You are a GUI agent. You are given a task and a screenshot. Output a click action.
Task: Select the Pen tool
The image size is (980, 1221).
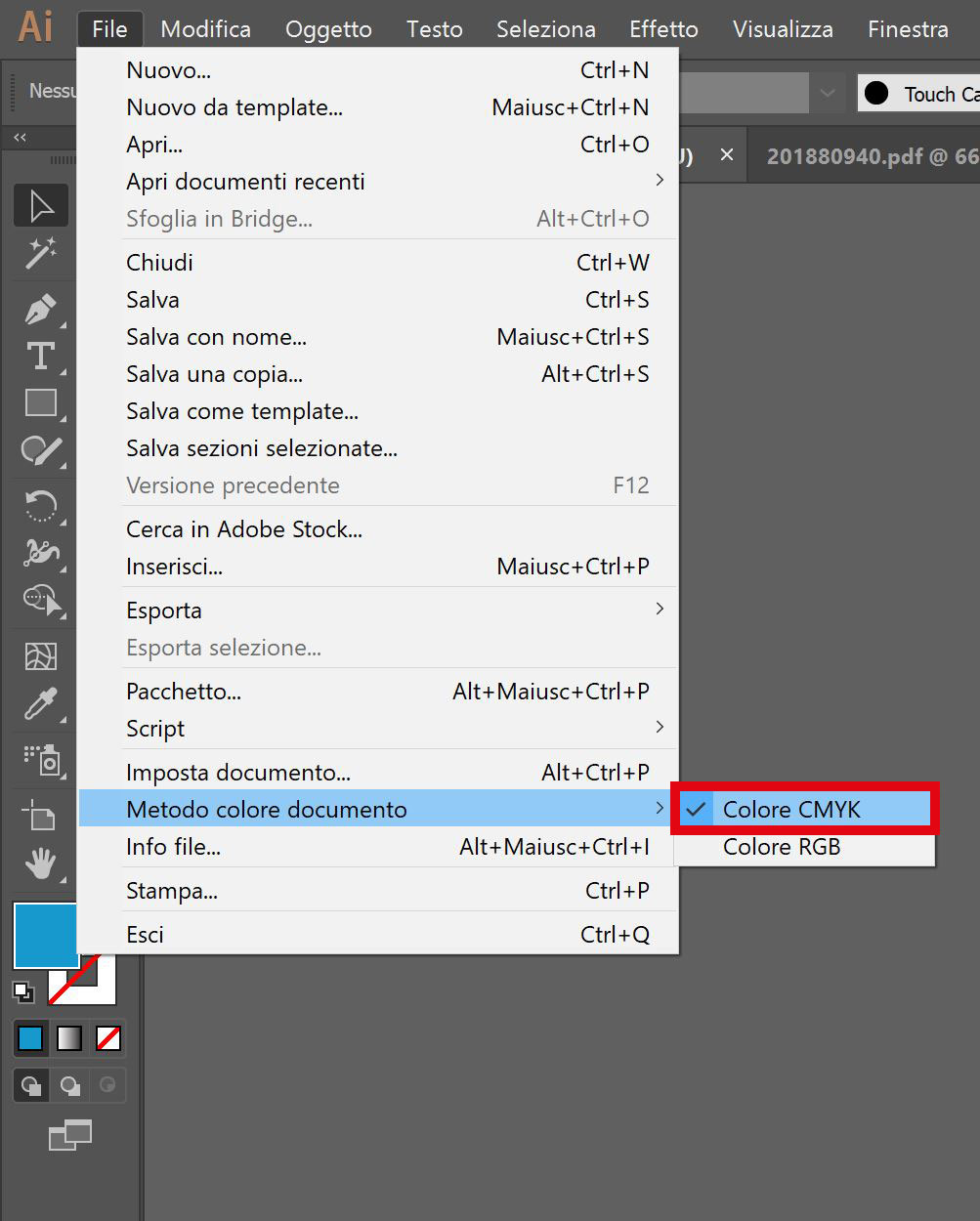pyautogui.click(x=40, y=311)
